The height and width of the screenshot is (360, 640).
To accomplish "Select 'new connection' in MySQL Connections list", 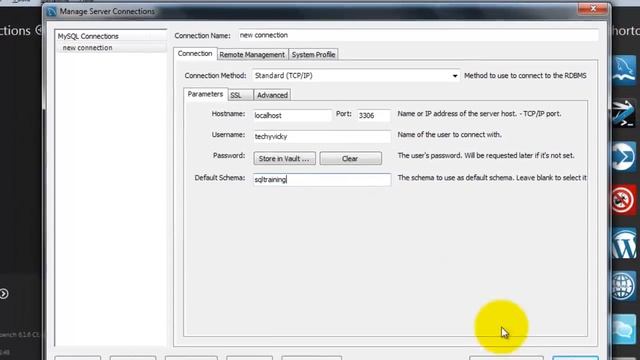I will pos(111,48).
